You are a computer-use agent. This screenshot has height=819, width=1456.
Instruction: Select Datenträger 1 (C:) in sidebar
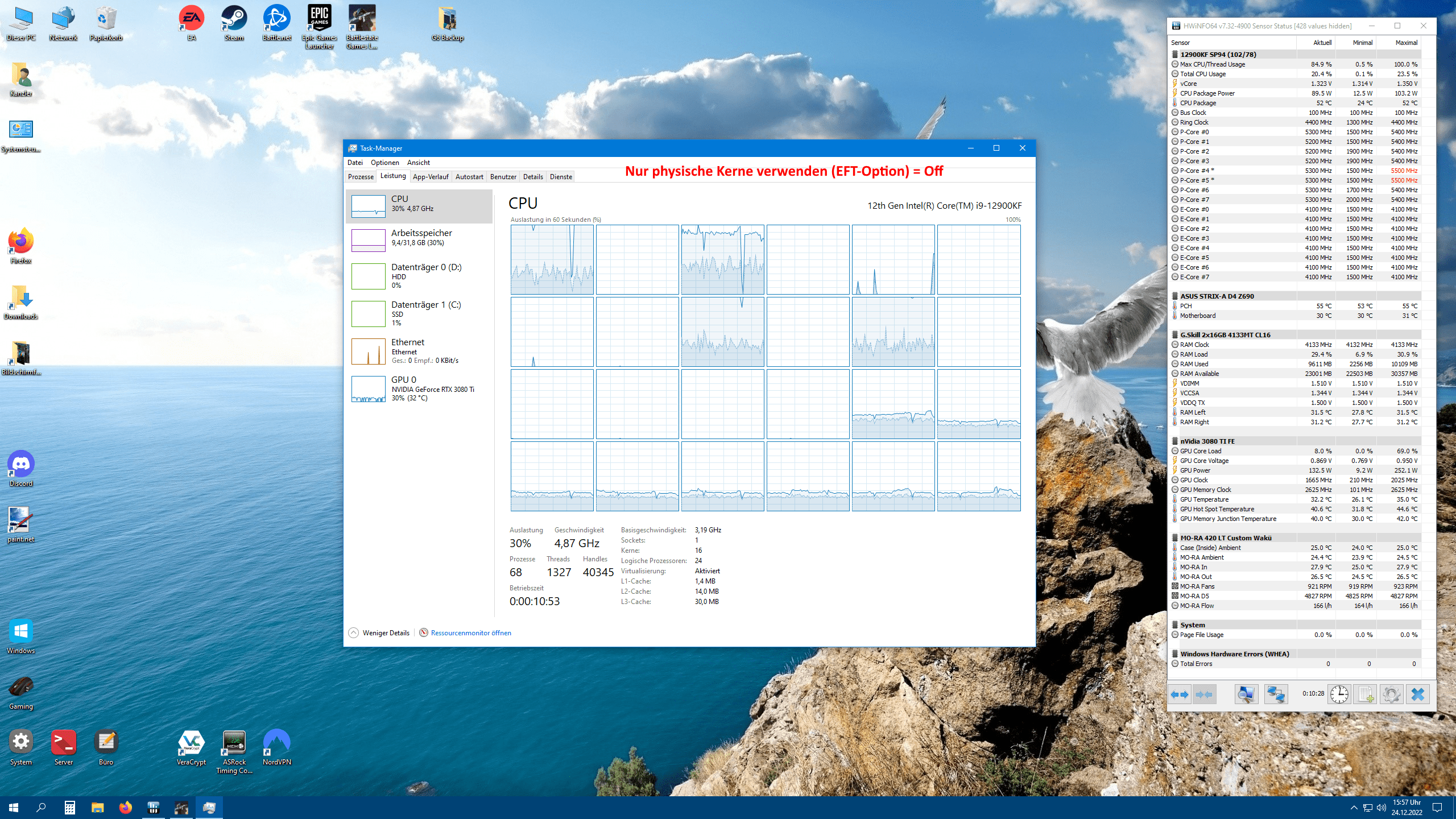[x=419, y=313]
